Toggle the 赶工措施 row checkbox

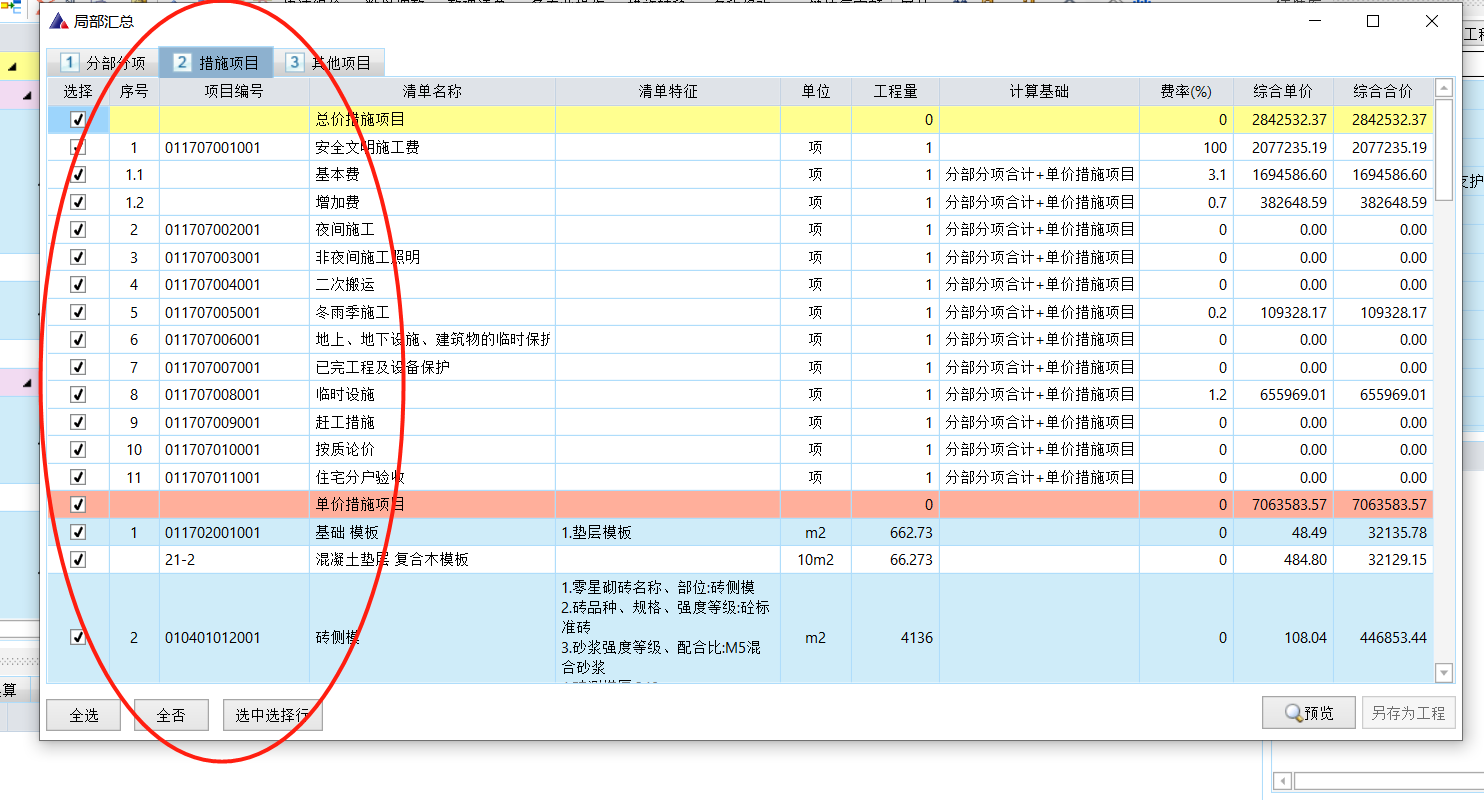pyautogui.click(x=78, y=422)
